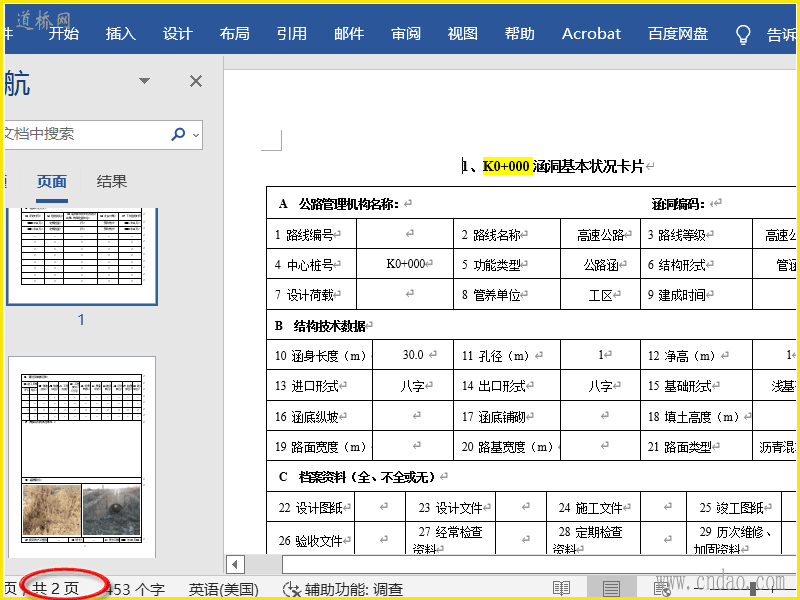The image size is (800, 600).
Task: Open the 引用 ribbon tab
Action: [292, 34]
